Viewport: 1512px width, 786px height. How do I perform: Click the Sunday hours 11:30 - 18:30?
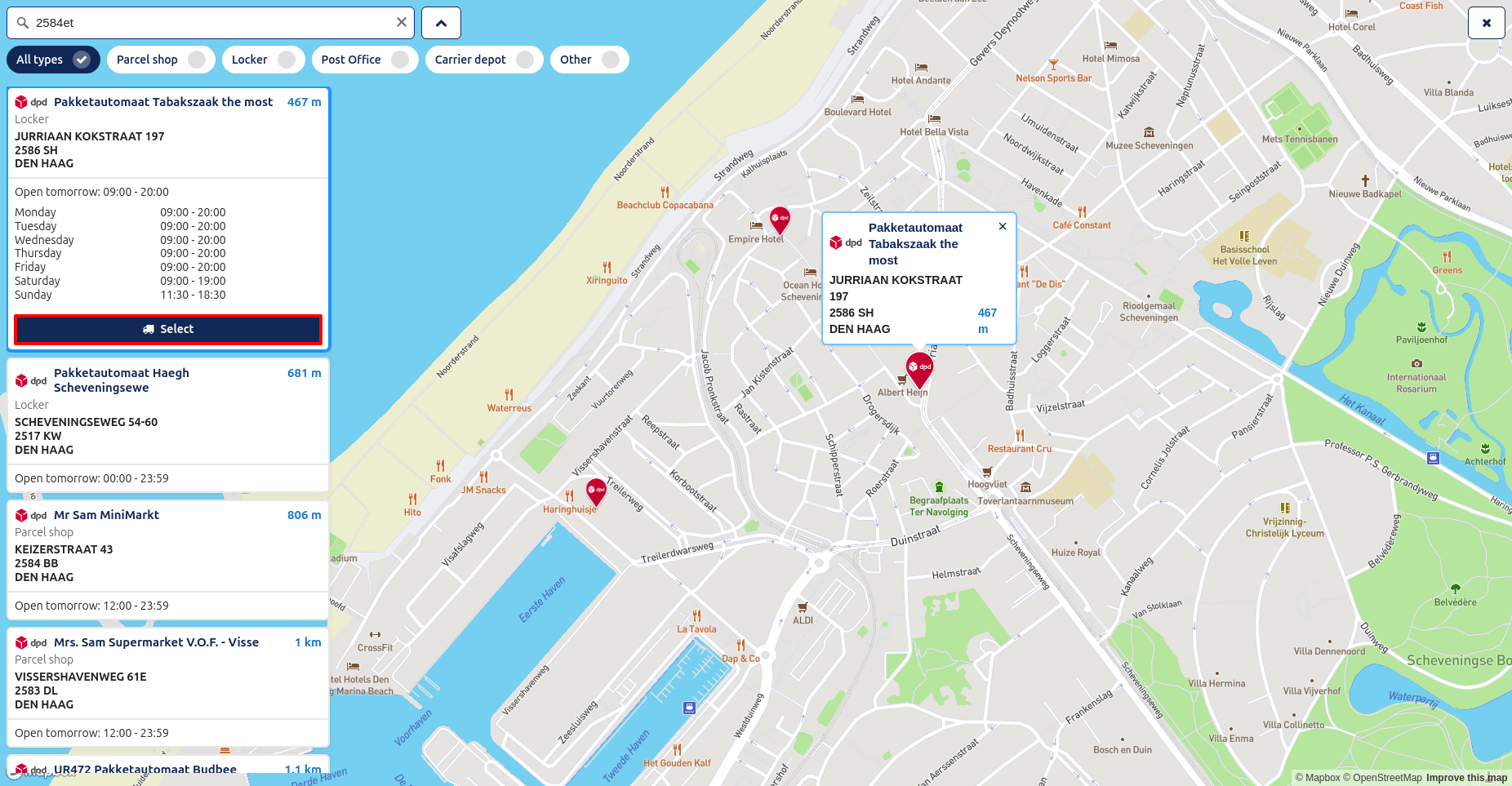(x=193, y=295)
